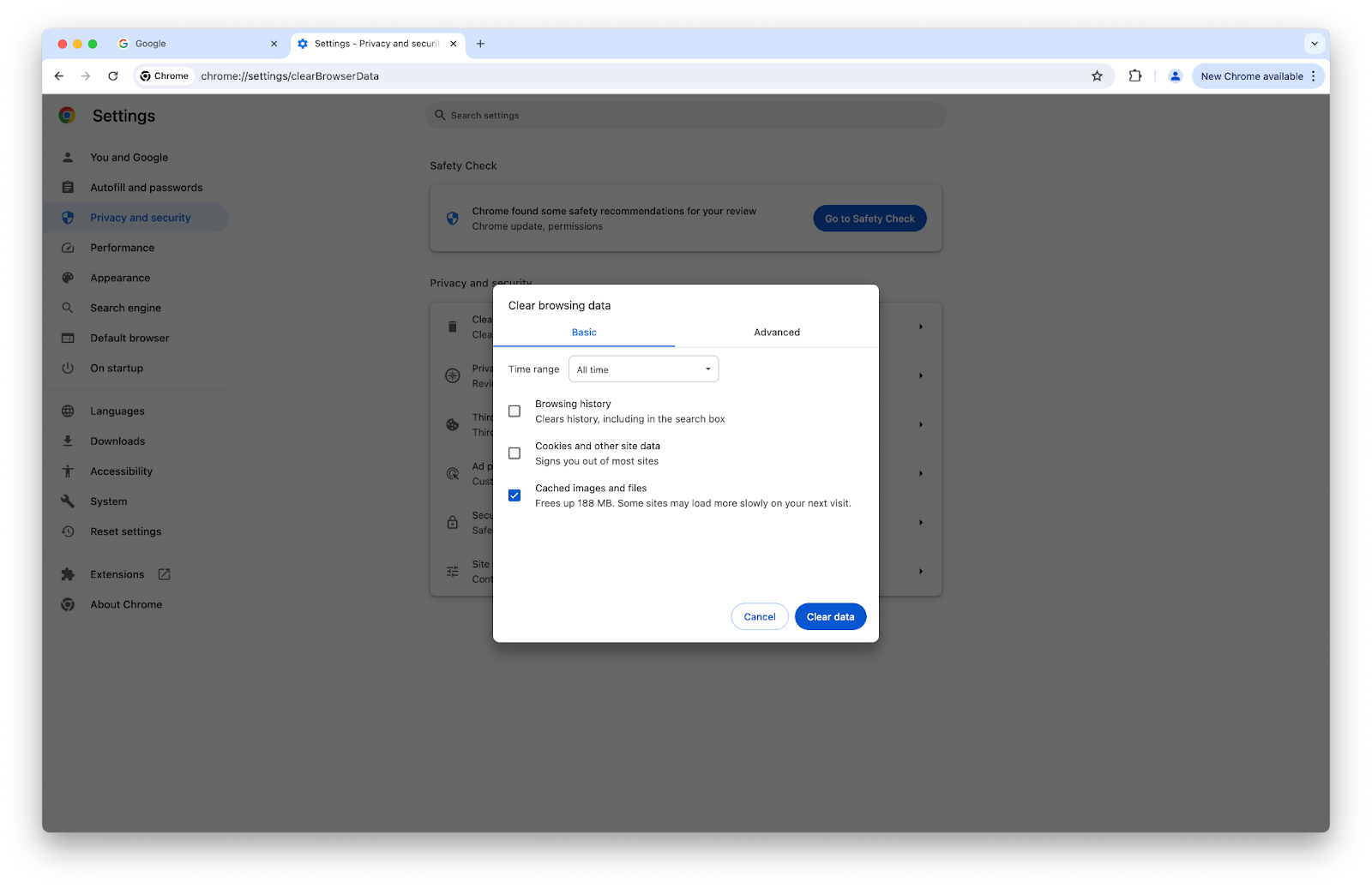
Task: Open the browser profile avatar icon
Action: pyautogui.click(x=1174, y=75)
